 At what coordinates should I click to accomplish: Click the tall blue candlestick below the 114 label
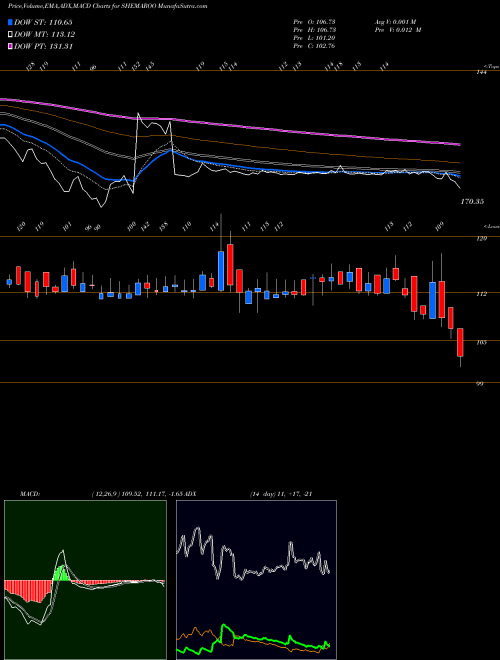[x=221, y=271]
